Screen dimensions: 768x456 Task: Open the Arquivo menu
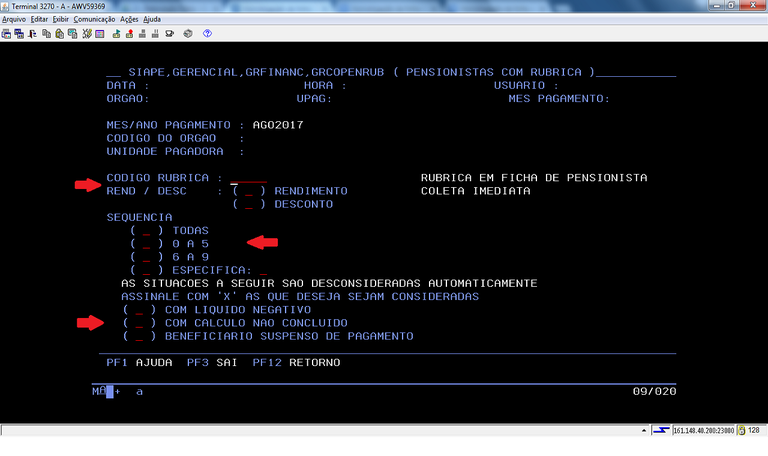(14, 20)
